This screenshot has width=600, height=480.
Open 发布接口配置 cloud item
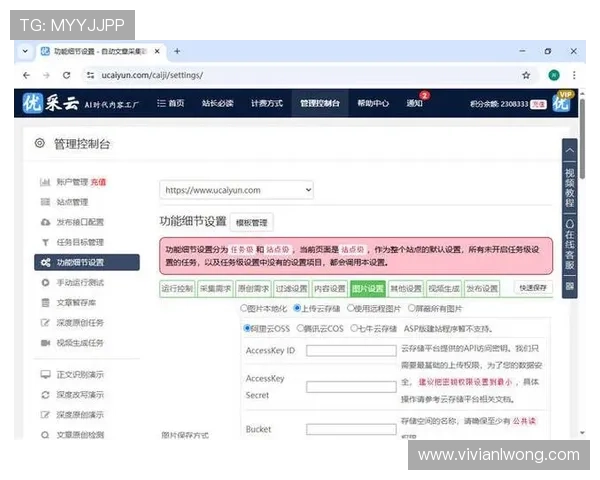click(72, 222)
